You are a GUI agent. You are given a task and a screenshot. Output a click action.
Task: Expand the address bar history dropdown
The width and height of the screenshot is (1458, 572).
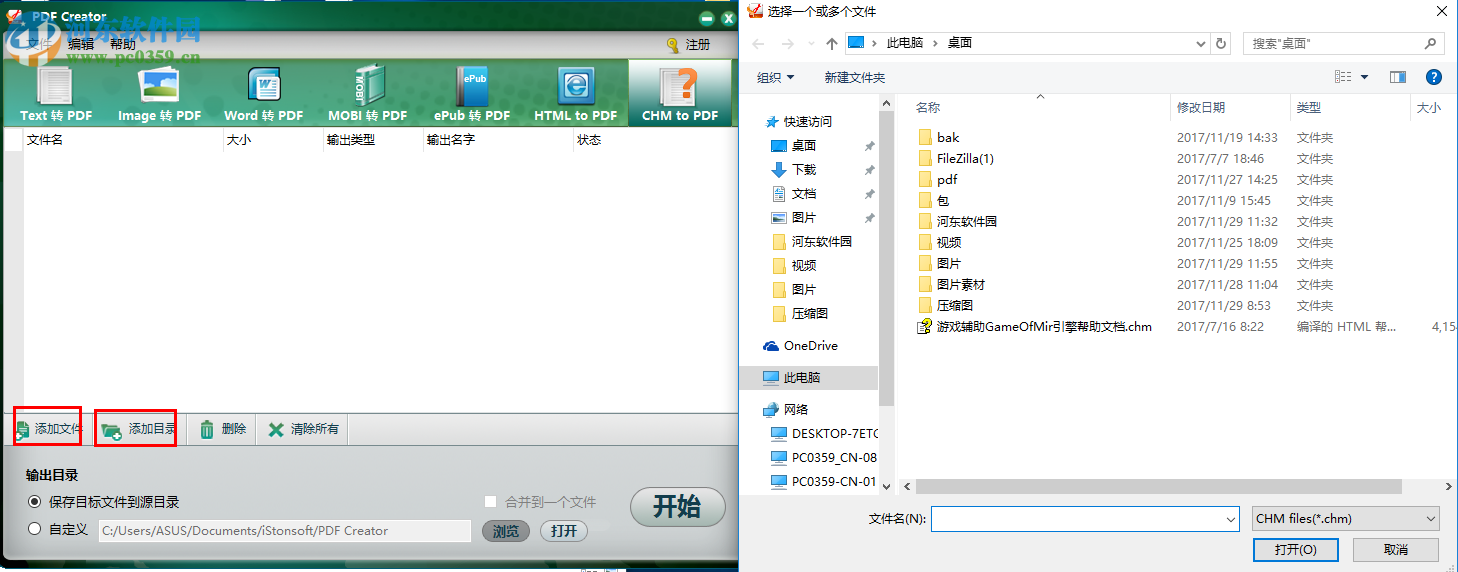pyautogui.click(x=1201, y=43)
